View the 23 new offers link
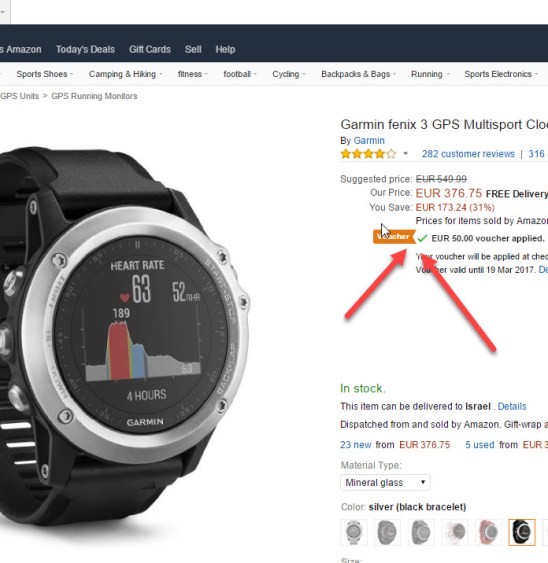The width and height of the screenshot is (548, 563). click(356, 445)
